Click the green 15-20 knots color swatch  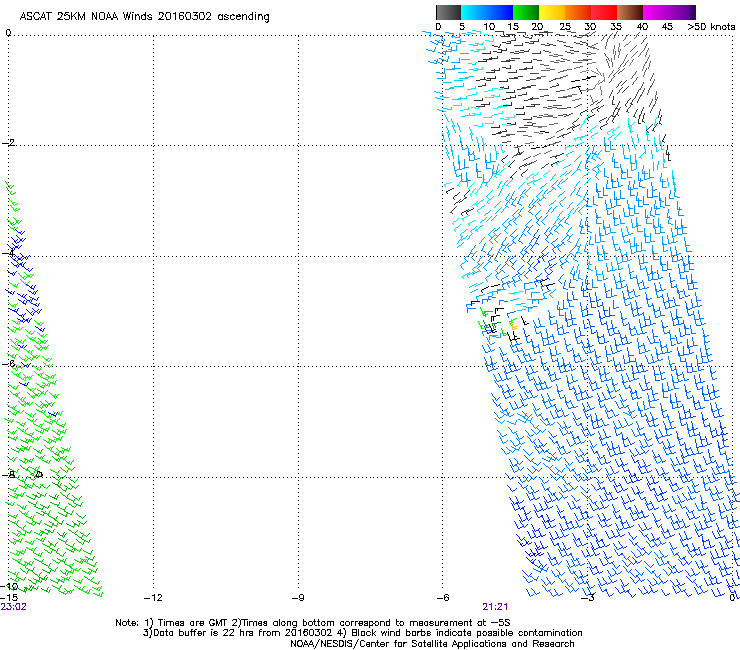(x=526, y=12)
